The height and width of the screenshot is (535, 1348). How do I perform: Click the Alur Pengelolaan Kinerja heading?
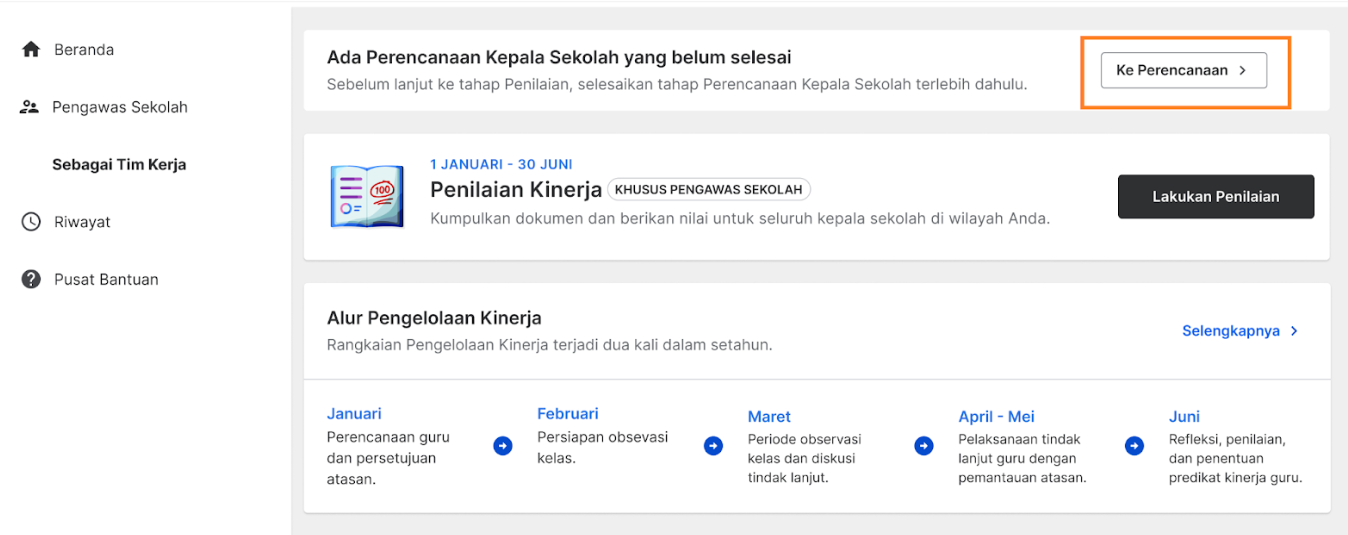(x=434, y=319)
